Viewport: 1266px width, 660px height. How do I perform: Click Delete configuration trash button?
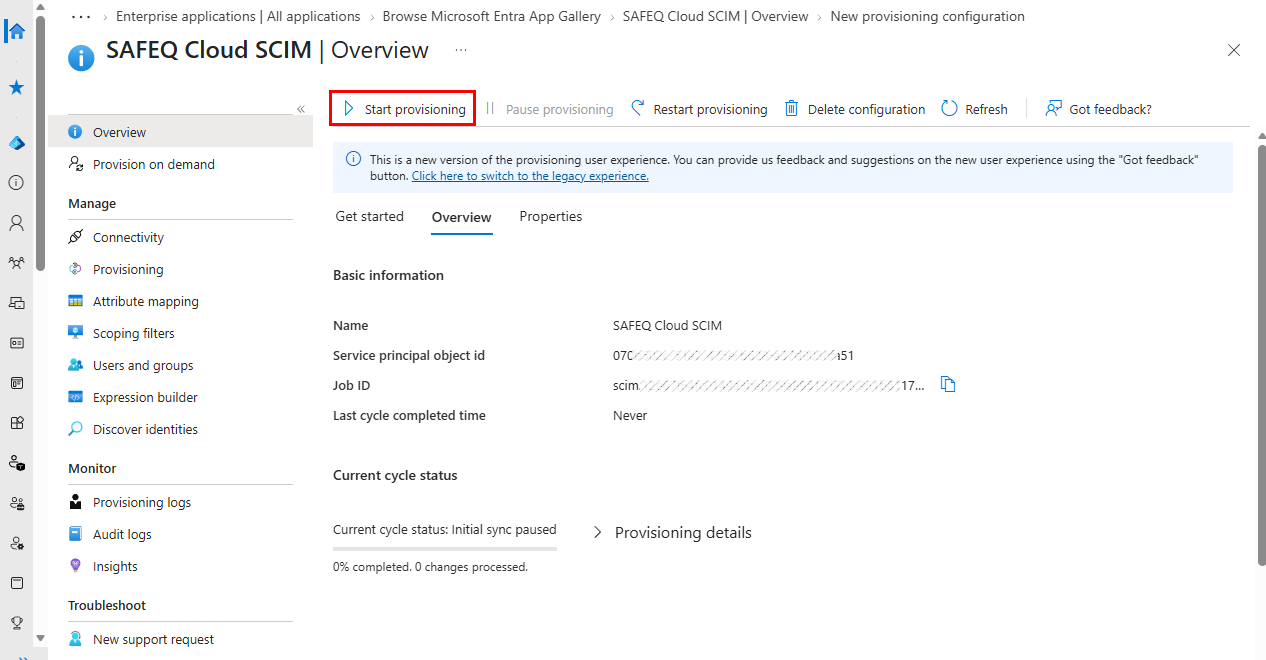pos(855,109)
